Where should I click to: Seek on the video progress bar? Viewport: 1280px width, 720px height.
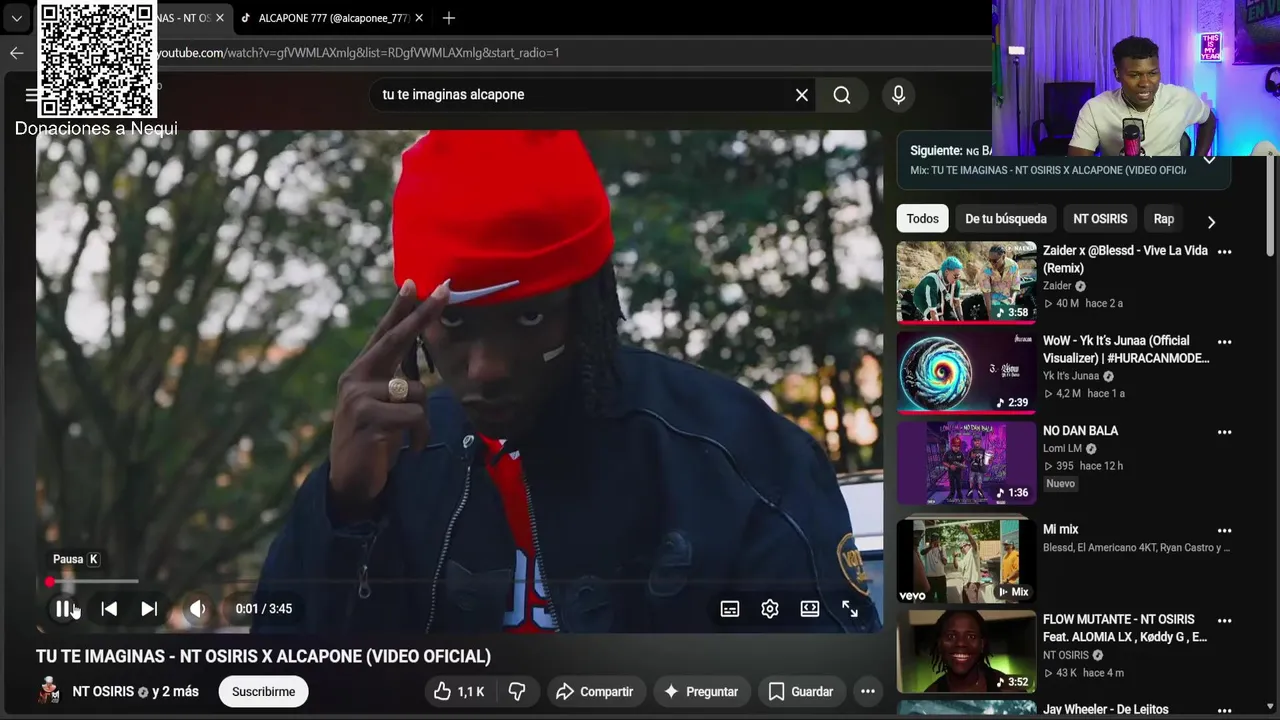pos(459,581)
